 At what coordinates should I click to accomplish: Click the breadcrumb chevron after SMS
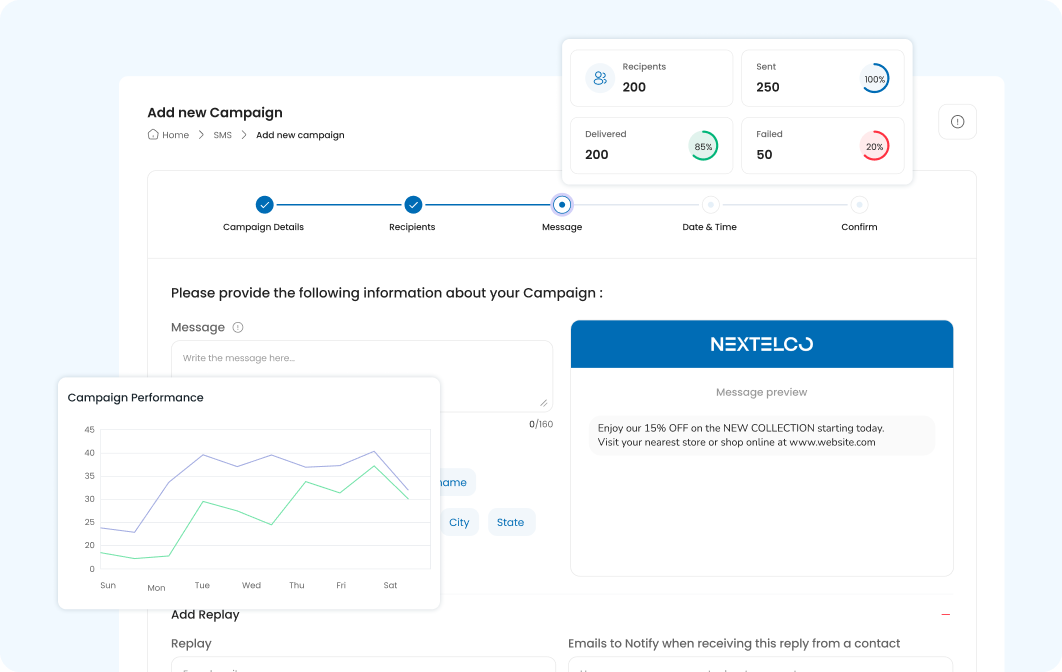pyautogui.click(x=244, y=135)
